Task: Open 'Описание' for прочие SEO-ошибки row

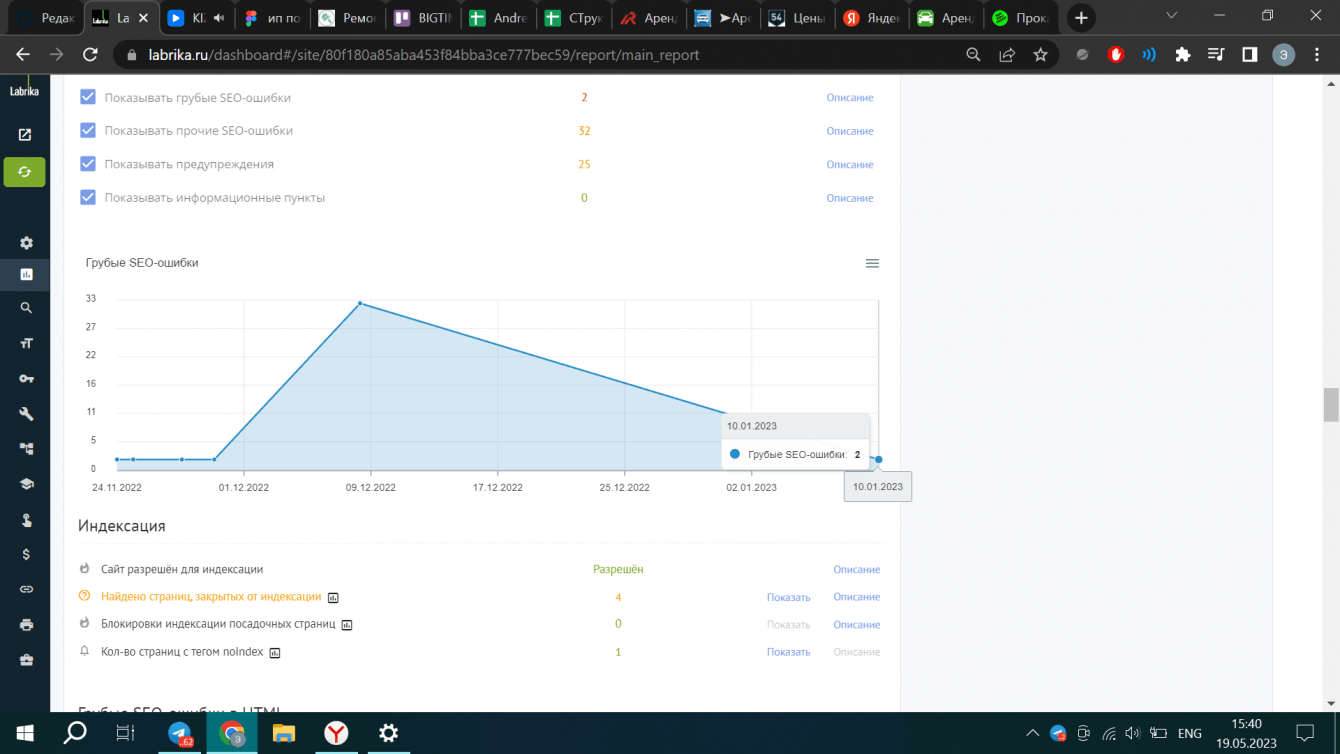Action: 850,131
